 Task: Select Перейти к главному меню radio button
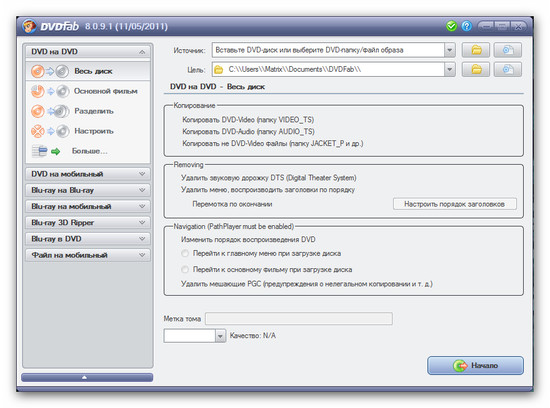point(185,253)
